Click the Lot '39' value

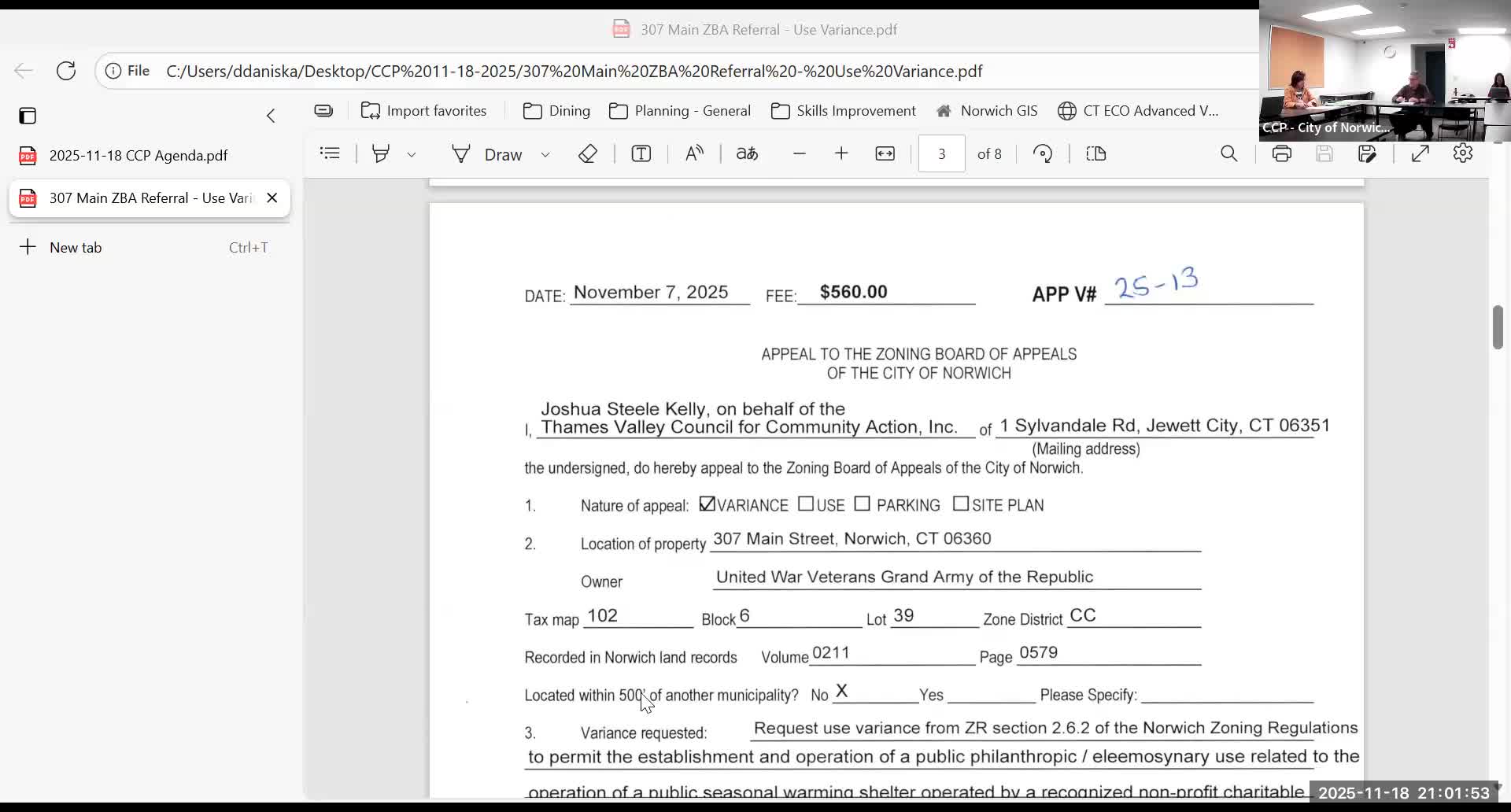click(x=903, y=616)
